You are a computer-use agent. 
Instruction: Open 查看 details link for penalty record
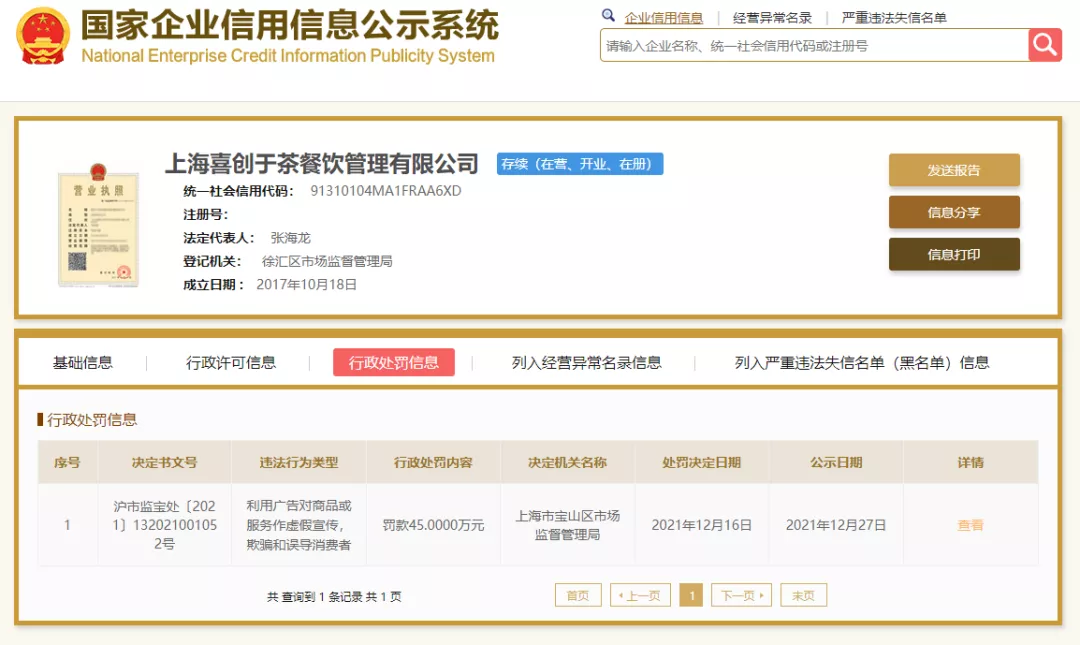tap(970, 525)
